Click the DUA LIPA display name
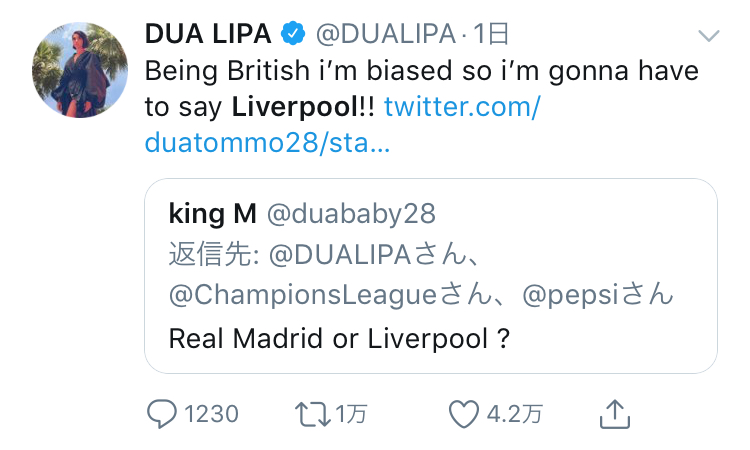750x450 pixels. [208, 34]
